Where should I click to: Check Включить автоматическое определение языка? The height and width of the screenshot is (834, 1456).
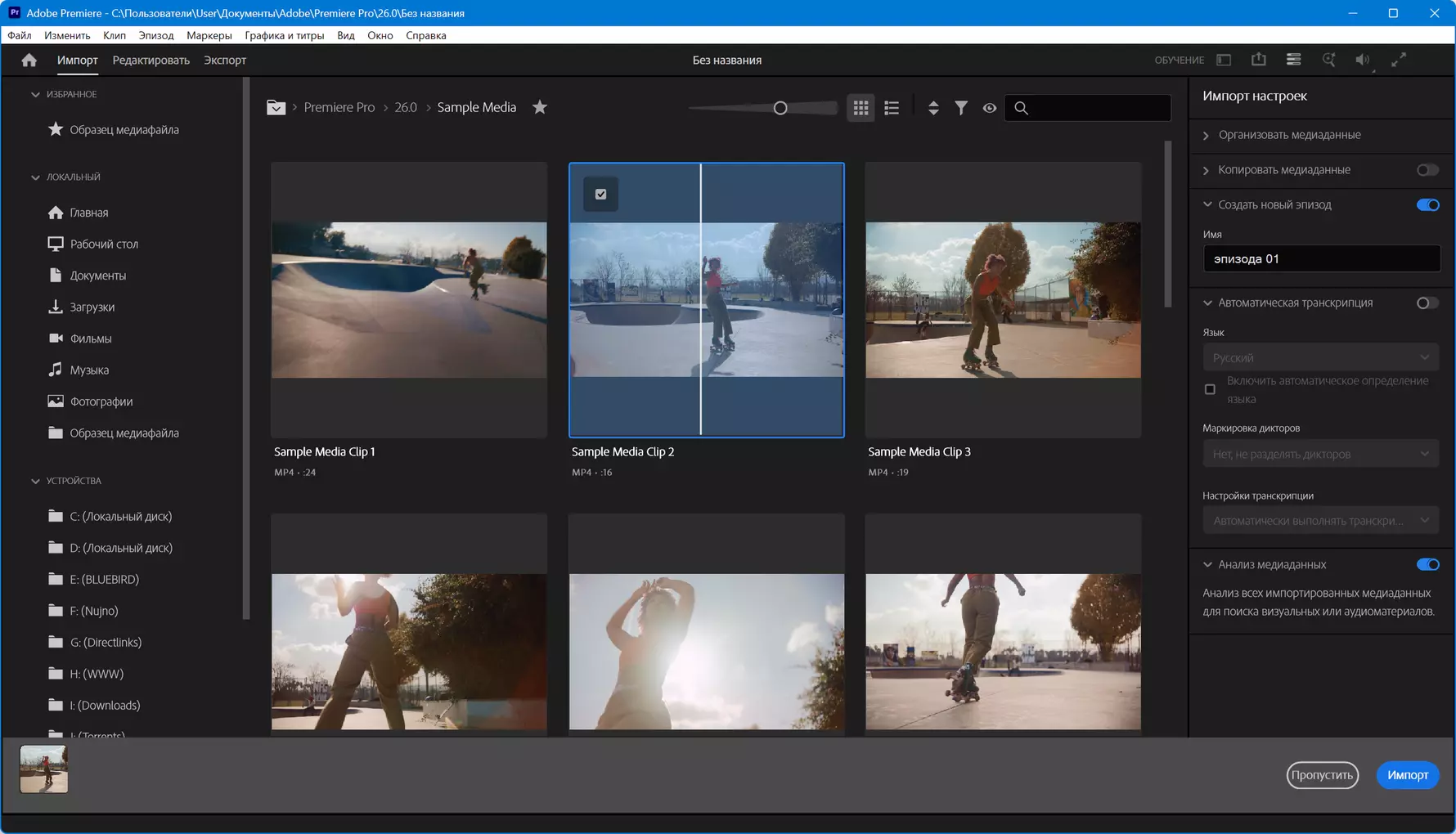[1210, 389]
